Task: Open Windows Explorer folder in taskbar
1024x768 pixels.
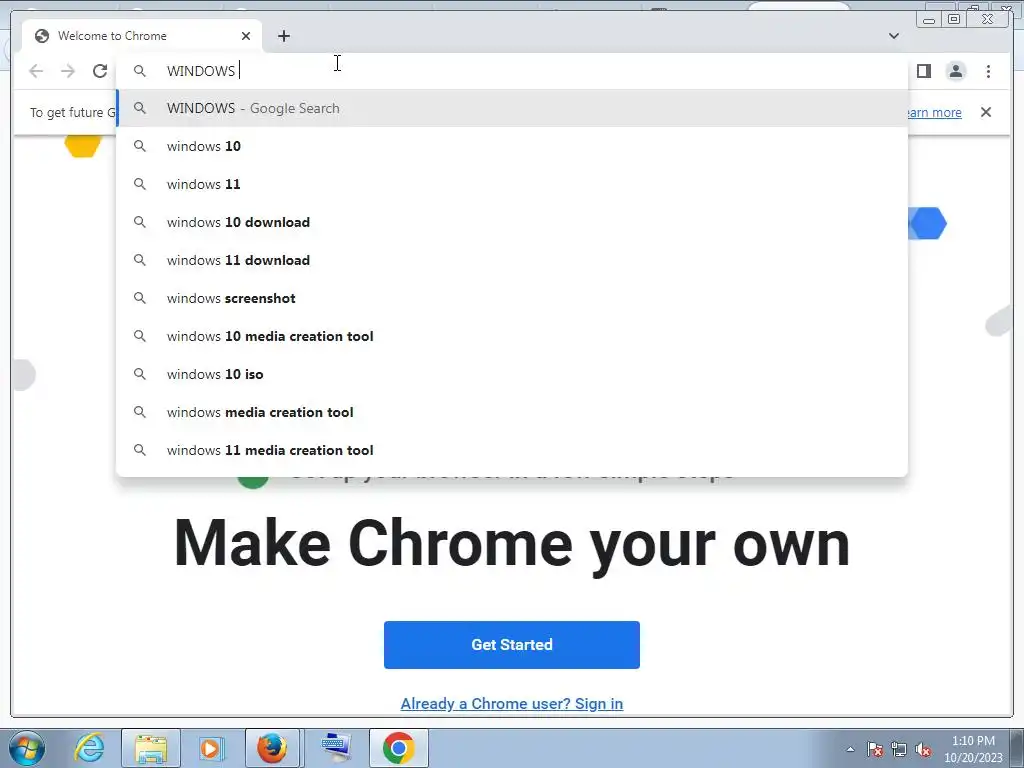Action: (x=152, y=748)
